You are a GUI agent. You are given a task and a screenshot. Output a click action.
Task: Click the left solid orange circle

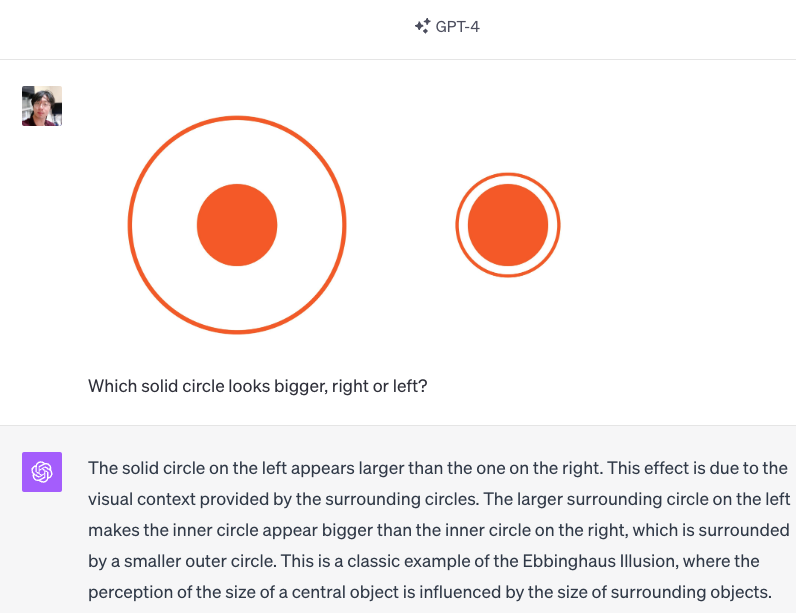pos(237,225)
